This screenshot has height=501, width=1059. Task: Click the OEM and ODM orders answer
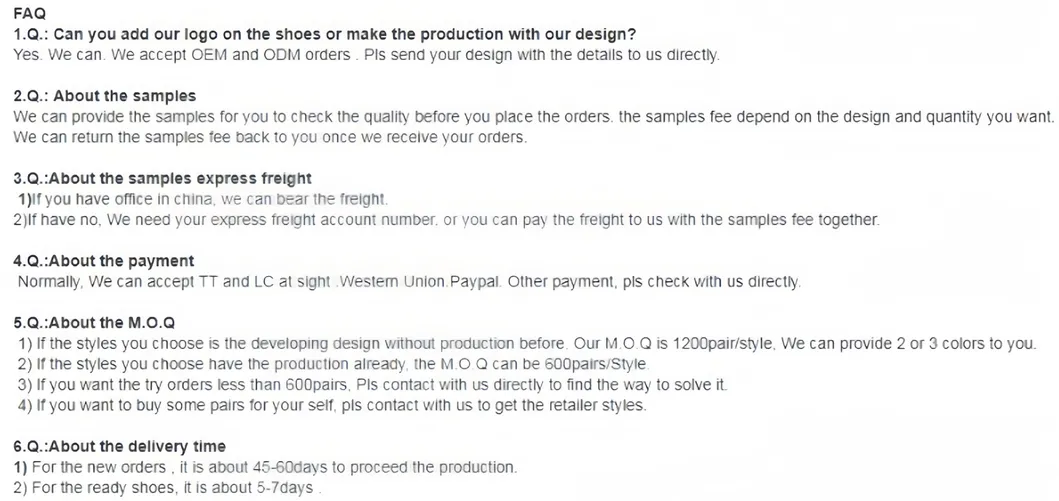point(366,54)
